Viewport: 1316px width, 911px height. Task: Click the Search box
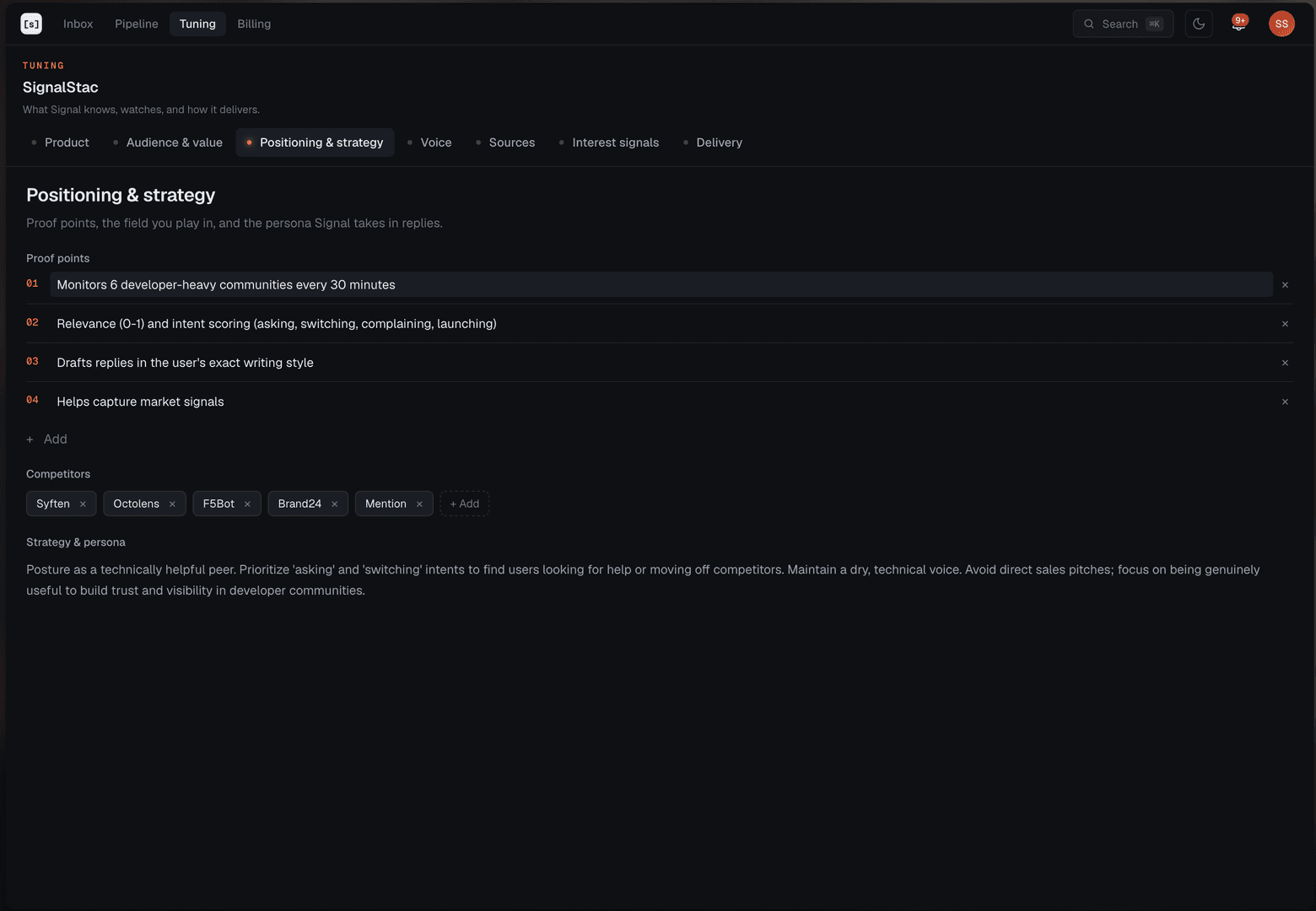click(x=1123, y=24)
